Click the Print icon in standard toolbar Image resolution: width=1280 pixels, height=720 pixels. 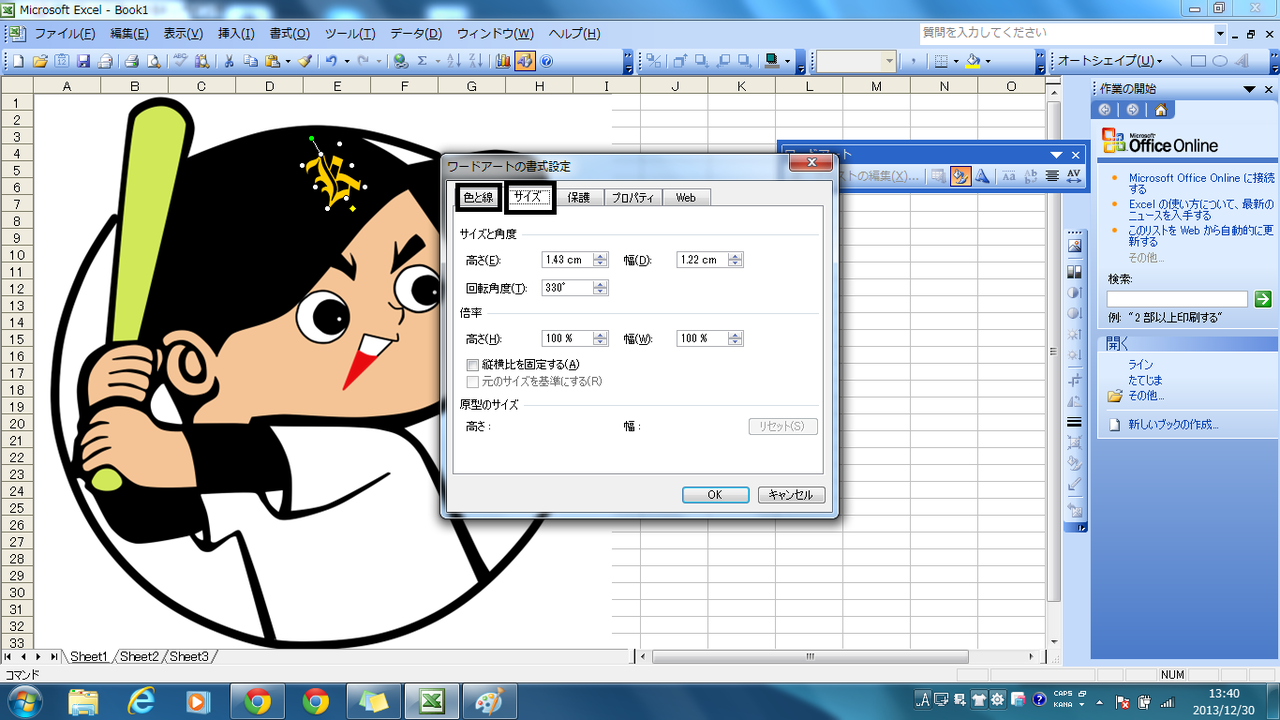[x=131, y=61]
